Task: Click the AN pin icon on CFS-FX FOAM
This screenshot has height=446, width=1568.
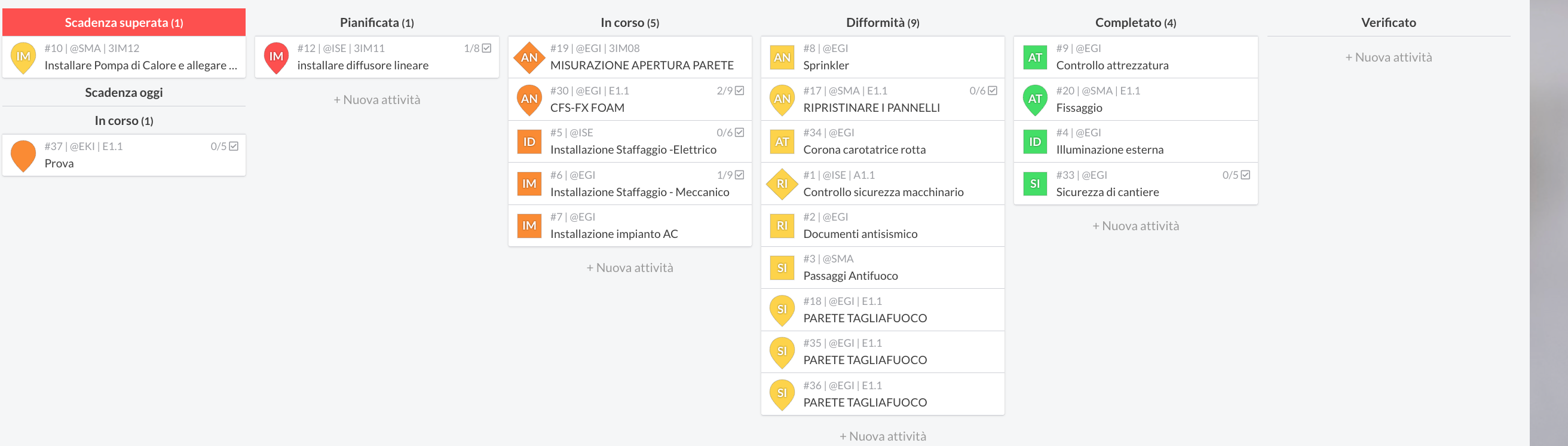Action: (529, 100)
